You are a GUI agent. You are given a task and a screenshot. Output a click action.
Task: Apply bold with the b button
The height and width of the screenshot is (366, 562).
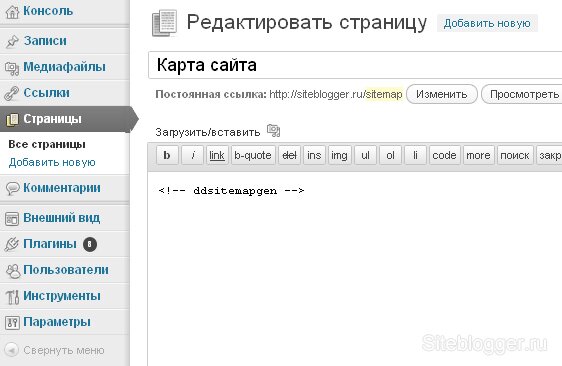[167, 155]
